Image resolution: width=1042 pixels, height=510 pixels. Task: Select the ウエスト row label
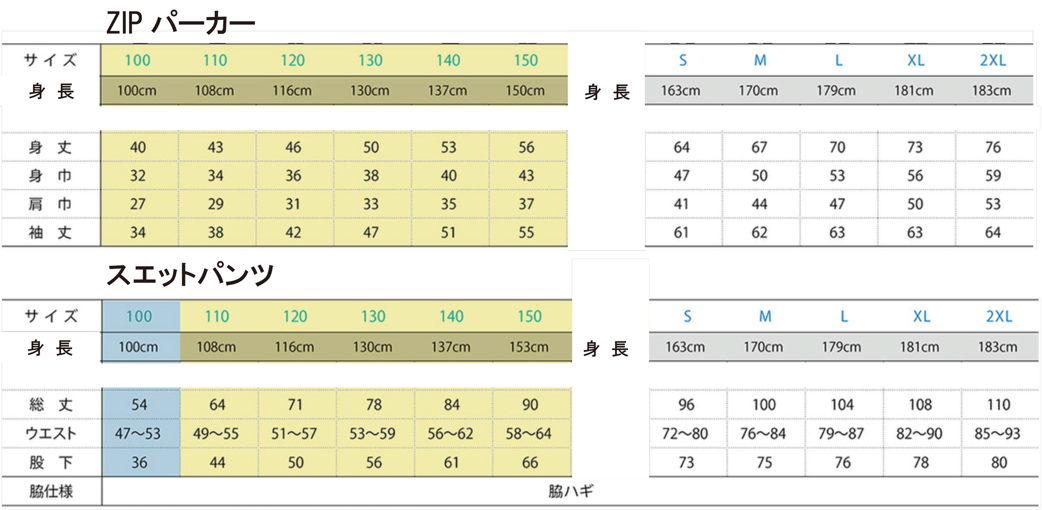click(51, 434)
